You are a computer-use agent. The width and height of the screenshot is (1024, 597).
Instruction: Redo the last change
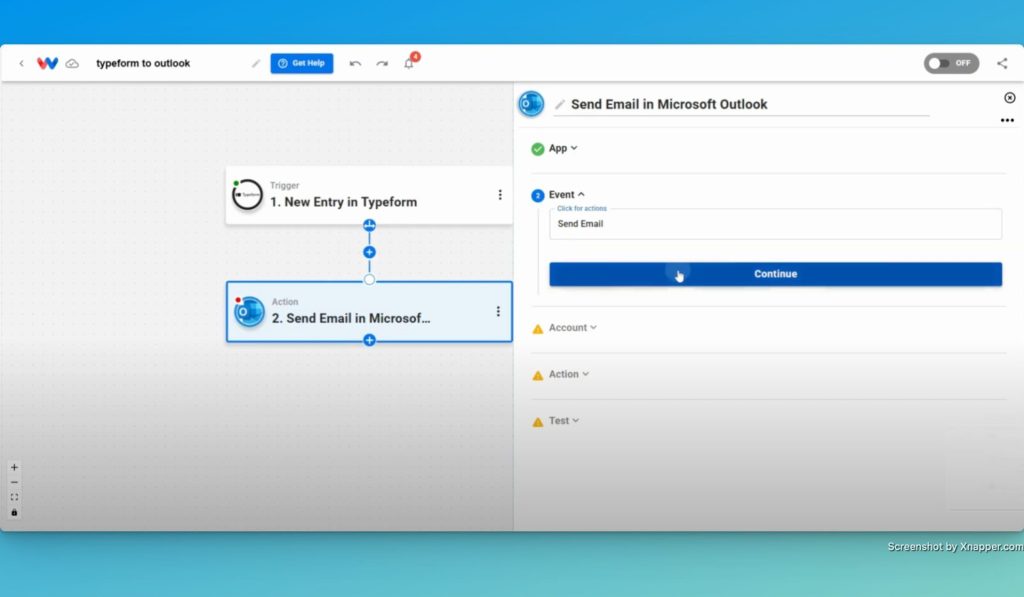pyautogui.click(x=382, y=63)
